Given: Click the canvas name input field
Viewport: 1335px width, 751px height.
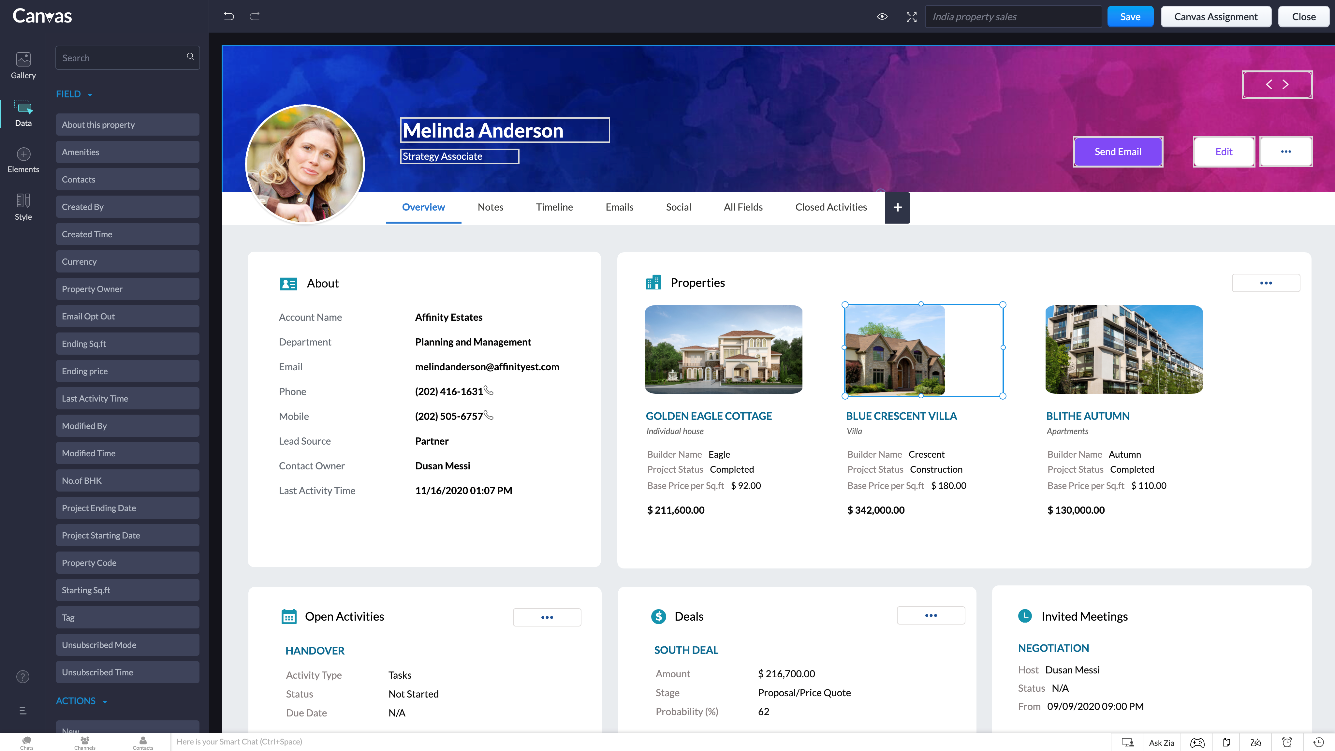Looking at the screenshot, I should (1014, 17).
